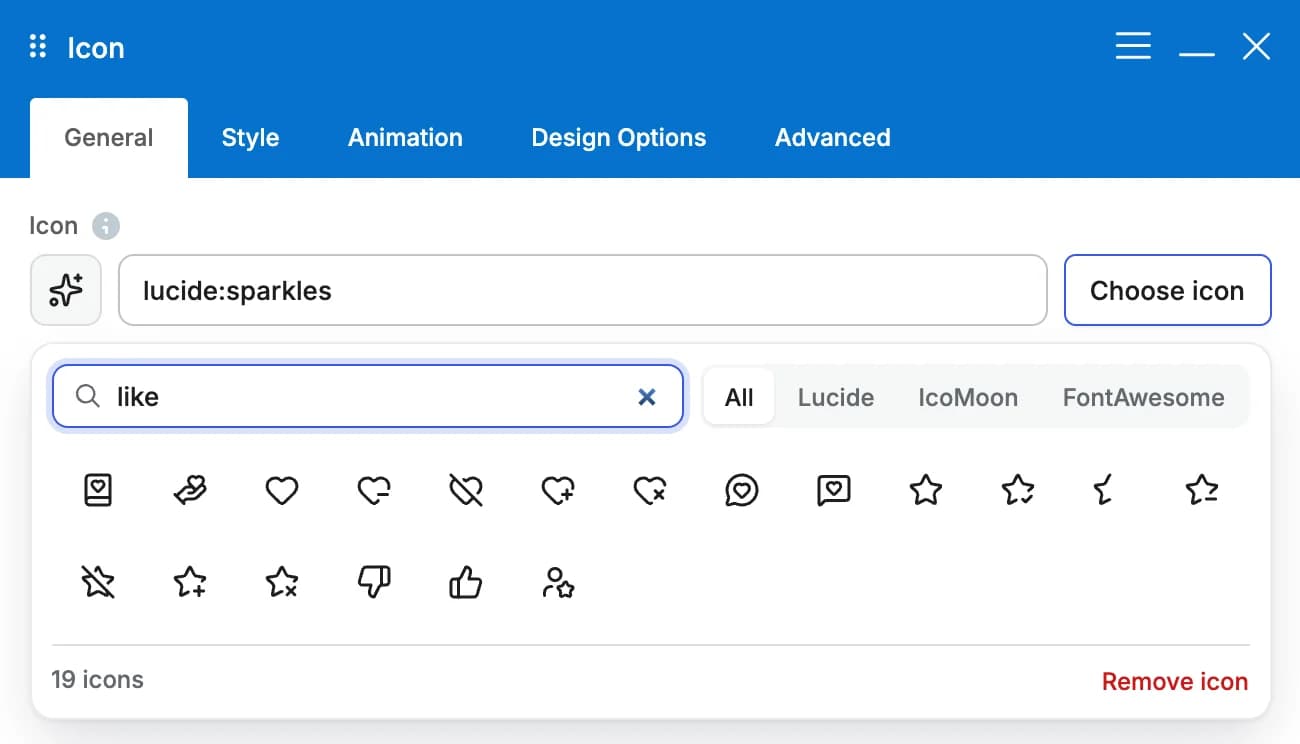Choose the round chat bubble heart icon
The image size is (1300, 744).
[742, 490]
